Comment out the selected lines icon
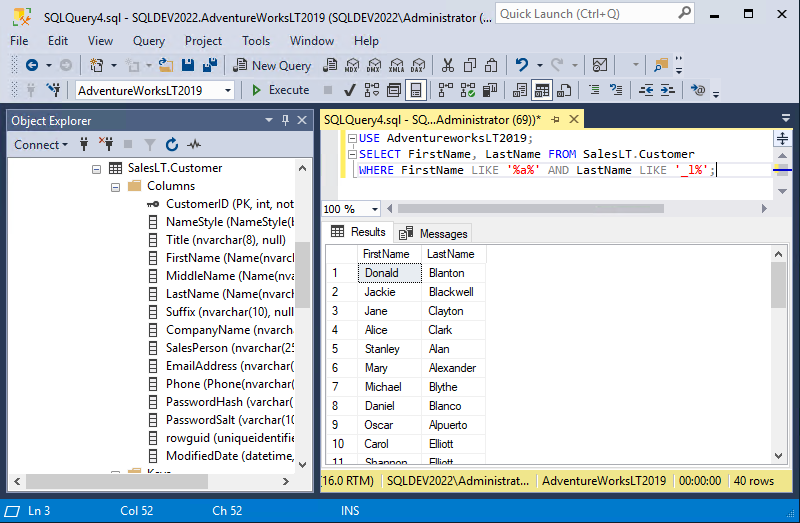Image resolution: width=800 pixels, height=523 pixels. click(x=594, y=90)
